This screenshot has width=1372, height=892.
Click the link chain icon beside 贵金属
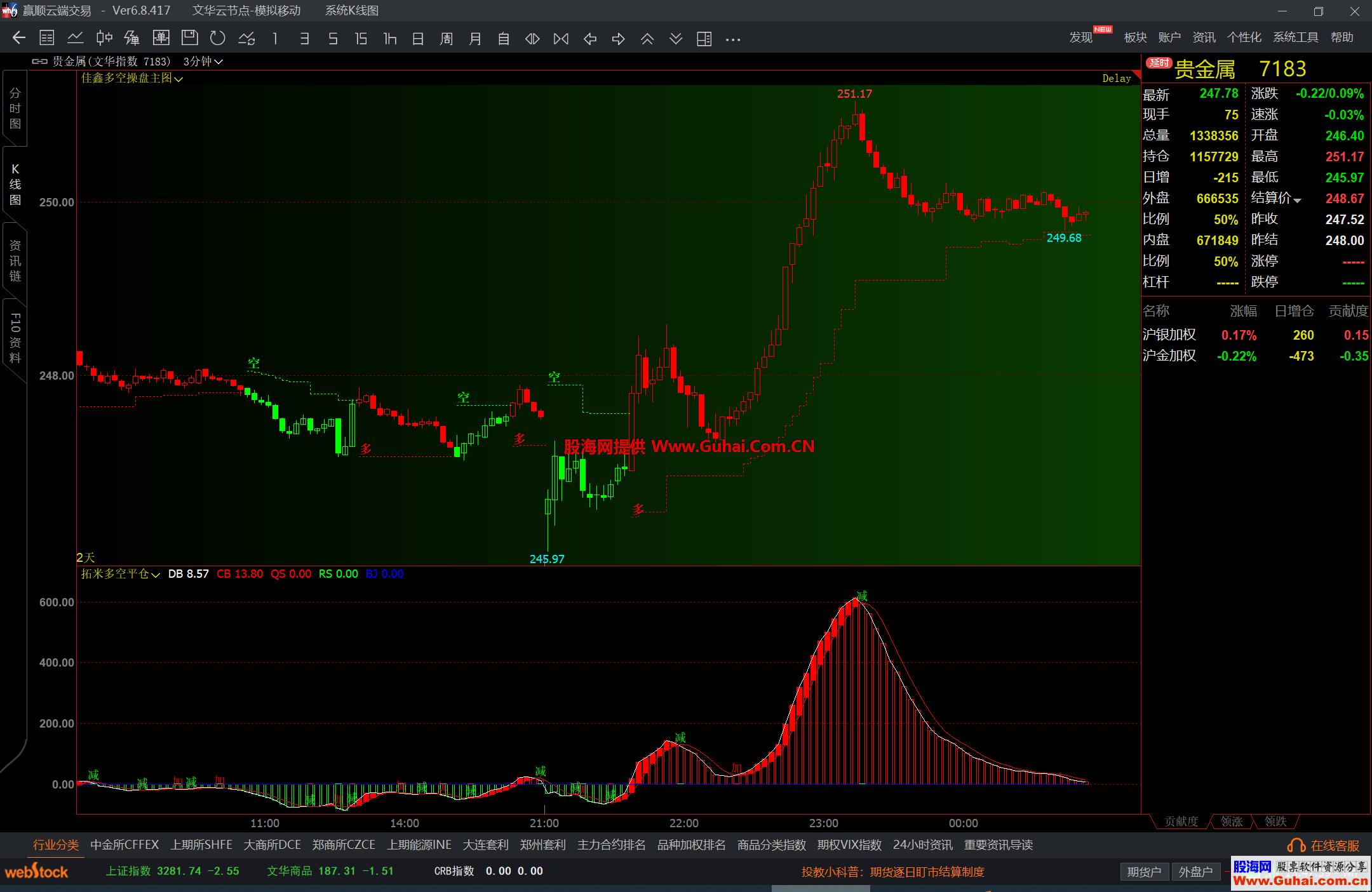click(x=39, y=62)
